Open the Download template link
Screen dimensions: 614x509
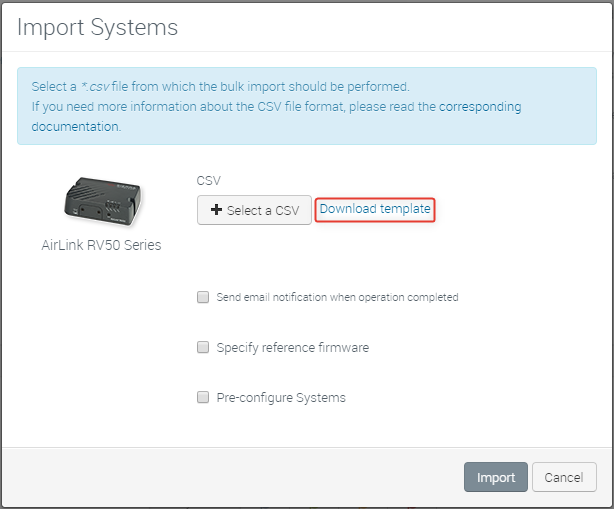point(375,209)
